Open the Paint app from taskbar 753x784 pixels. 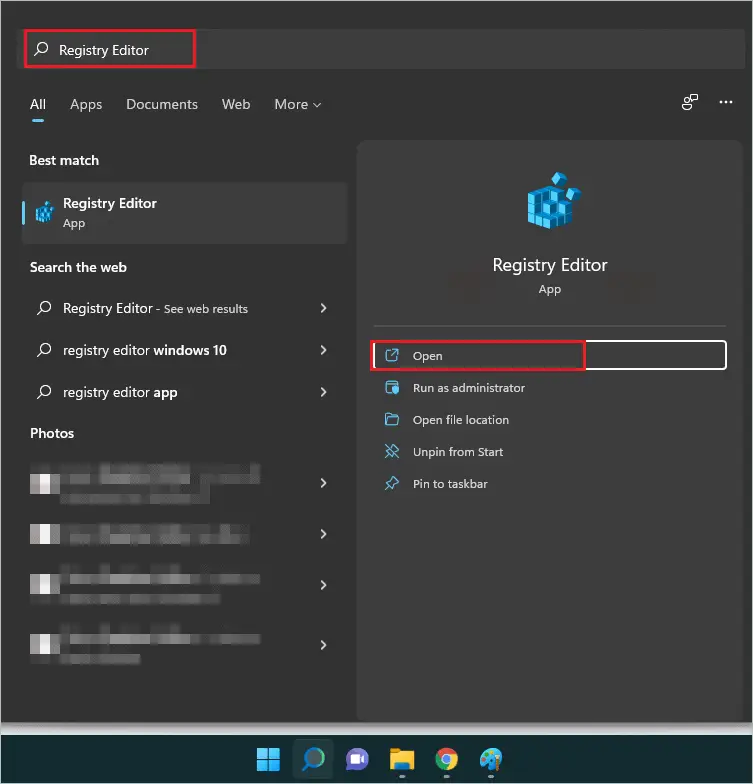coord(491,760)
